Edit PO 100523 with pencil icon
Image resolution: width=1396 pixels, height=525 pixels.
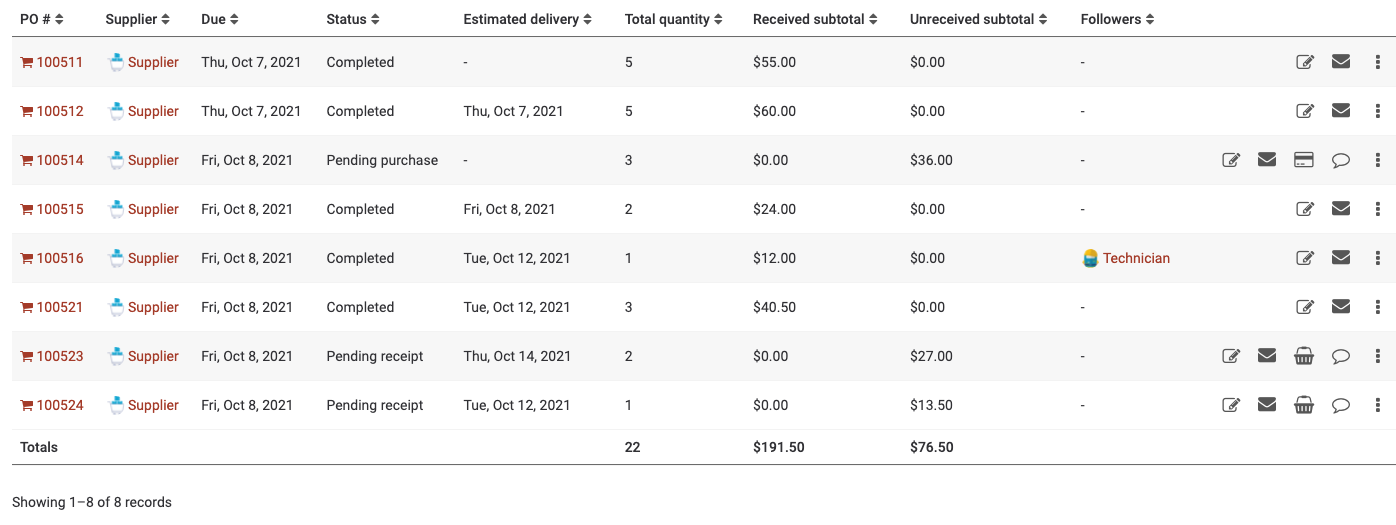tap(1232, 356)
